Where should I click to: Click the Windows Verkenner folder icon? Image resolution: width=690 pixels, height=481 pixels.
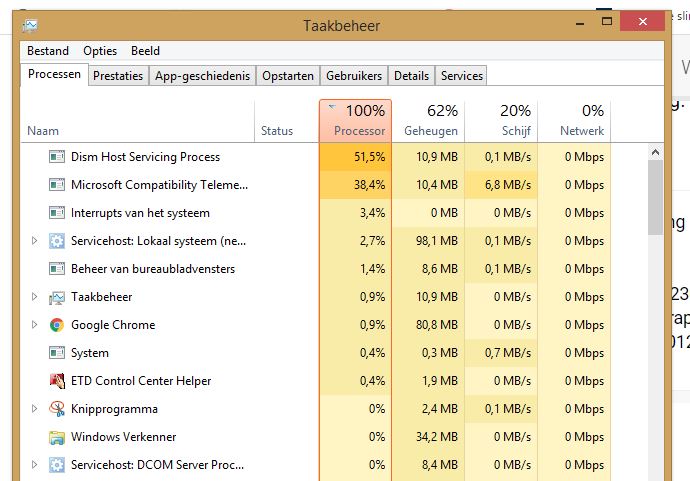coord(57,437)
